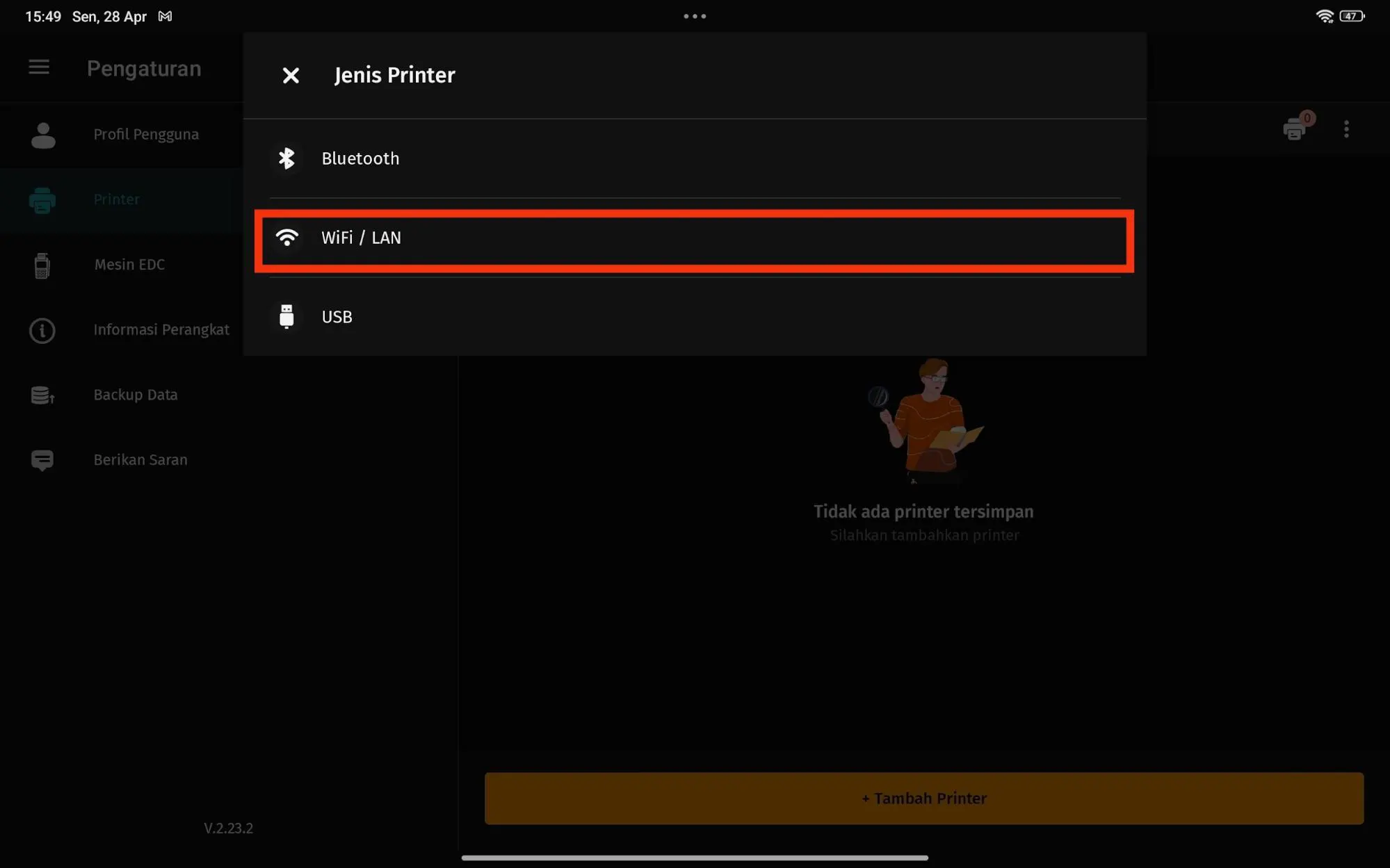Open the navigation hamburger menu
Image resolution: width=1390 pixels, height=868 pixels.
tap(38, 67)
